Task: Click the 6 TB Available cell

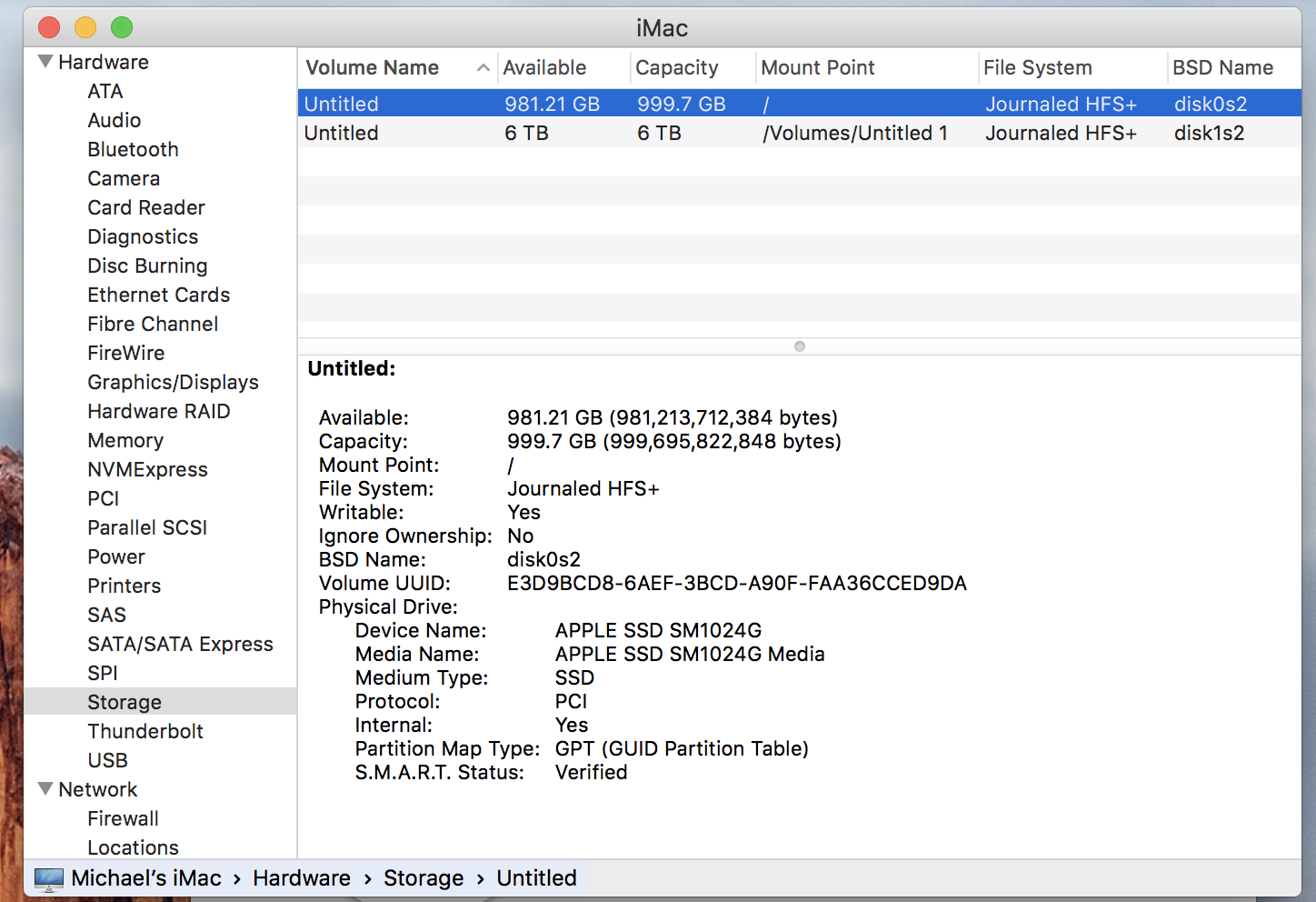Action: (527, 133)
